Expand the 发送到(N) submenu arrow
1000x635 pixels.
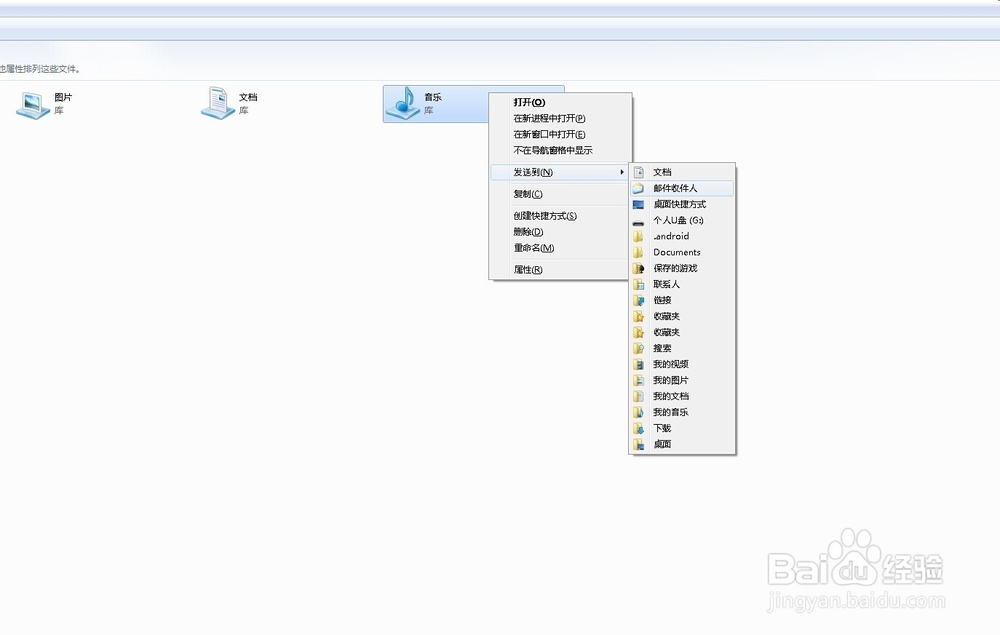tap(621, 172)
